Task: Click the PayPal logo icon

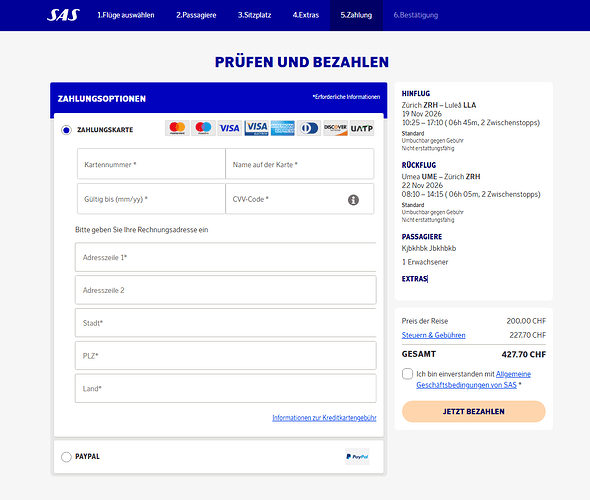Action: click(357, 456)
